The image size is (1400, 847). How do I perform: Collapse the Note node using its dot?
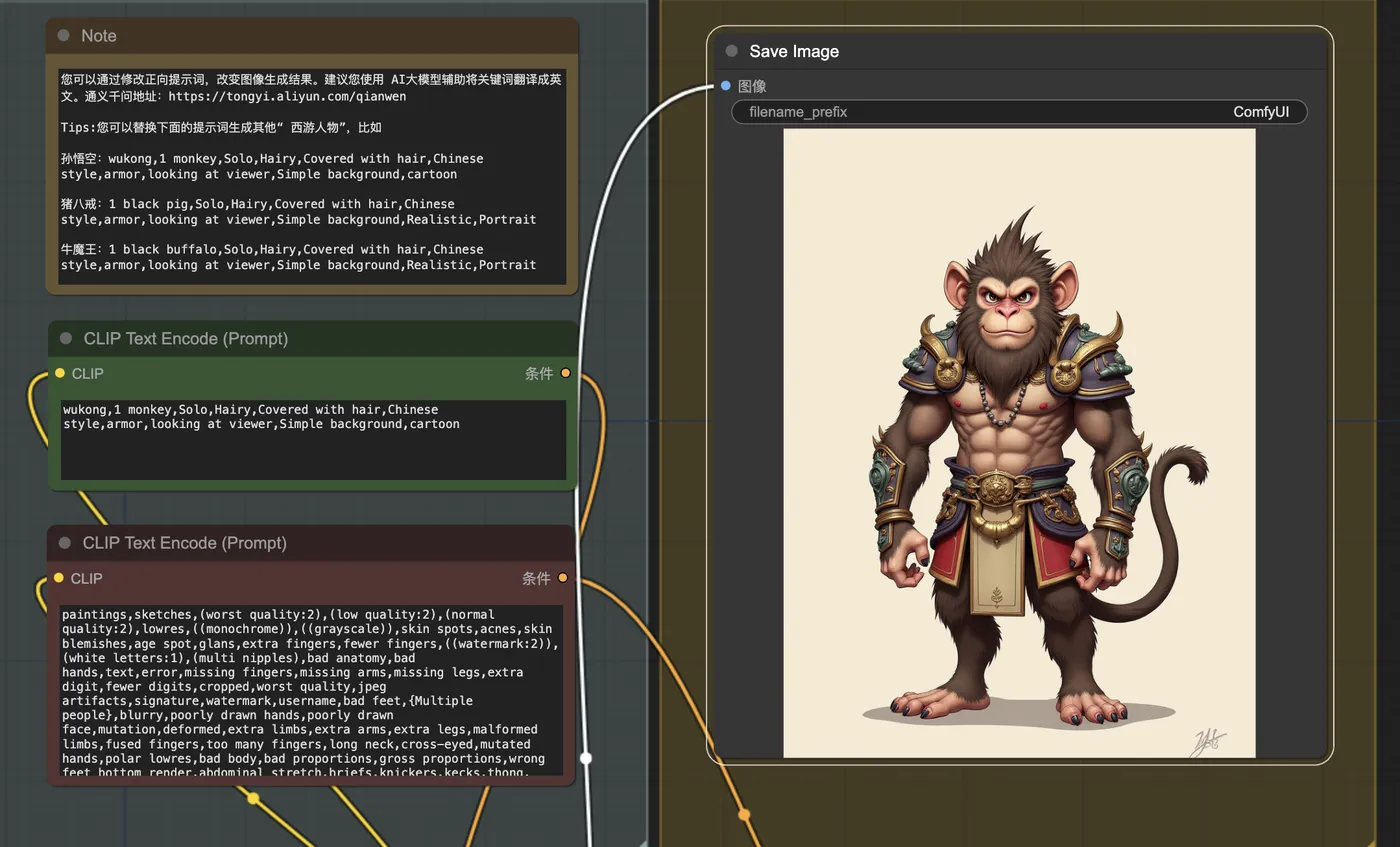coord(64,35)
